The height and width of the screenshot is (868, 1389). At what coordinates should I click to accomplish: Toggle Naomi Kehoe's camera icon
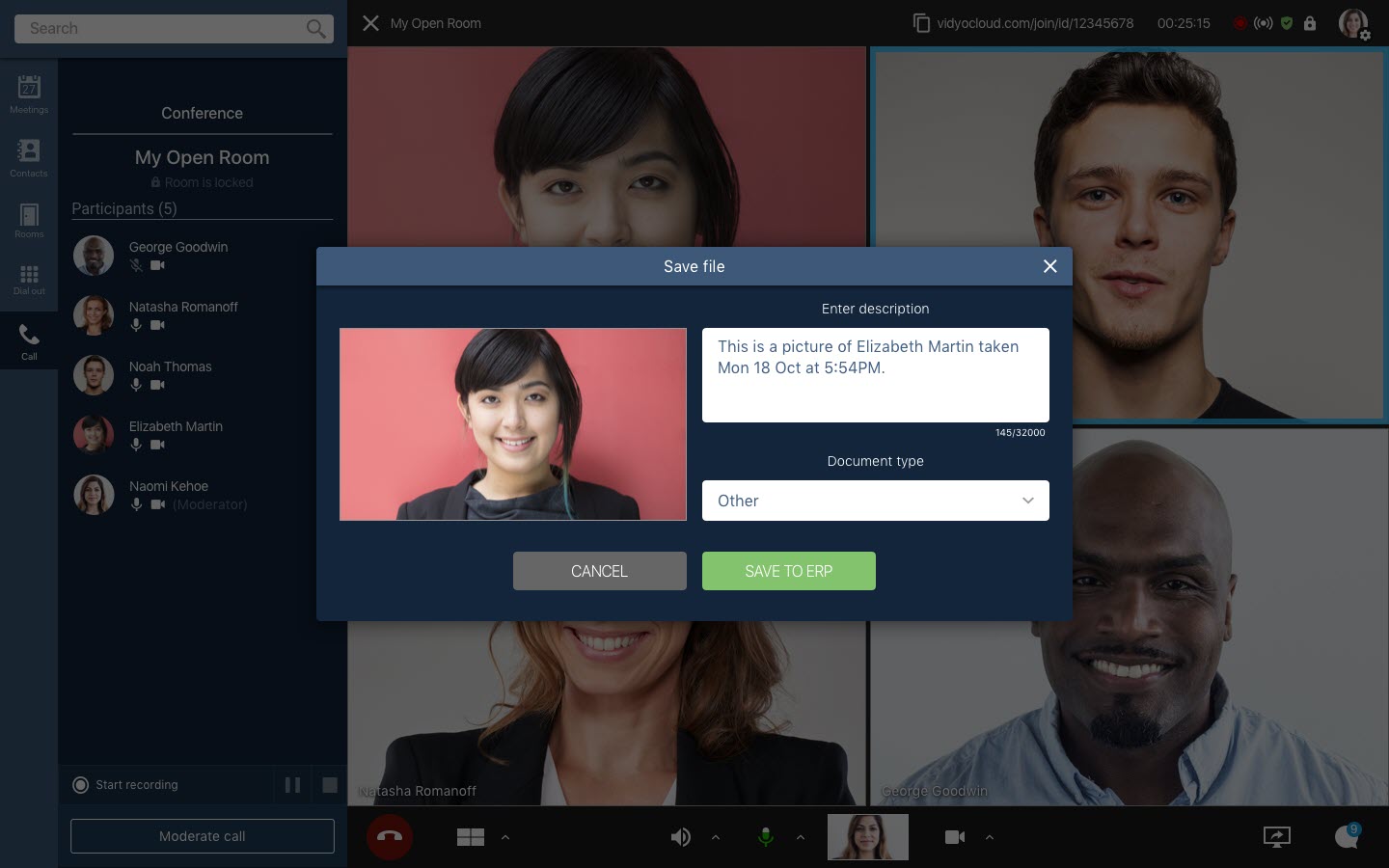(157, 504)
